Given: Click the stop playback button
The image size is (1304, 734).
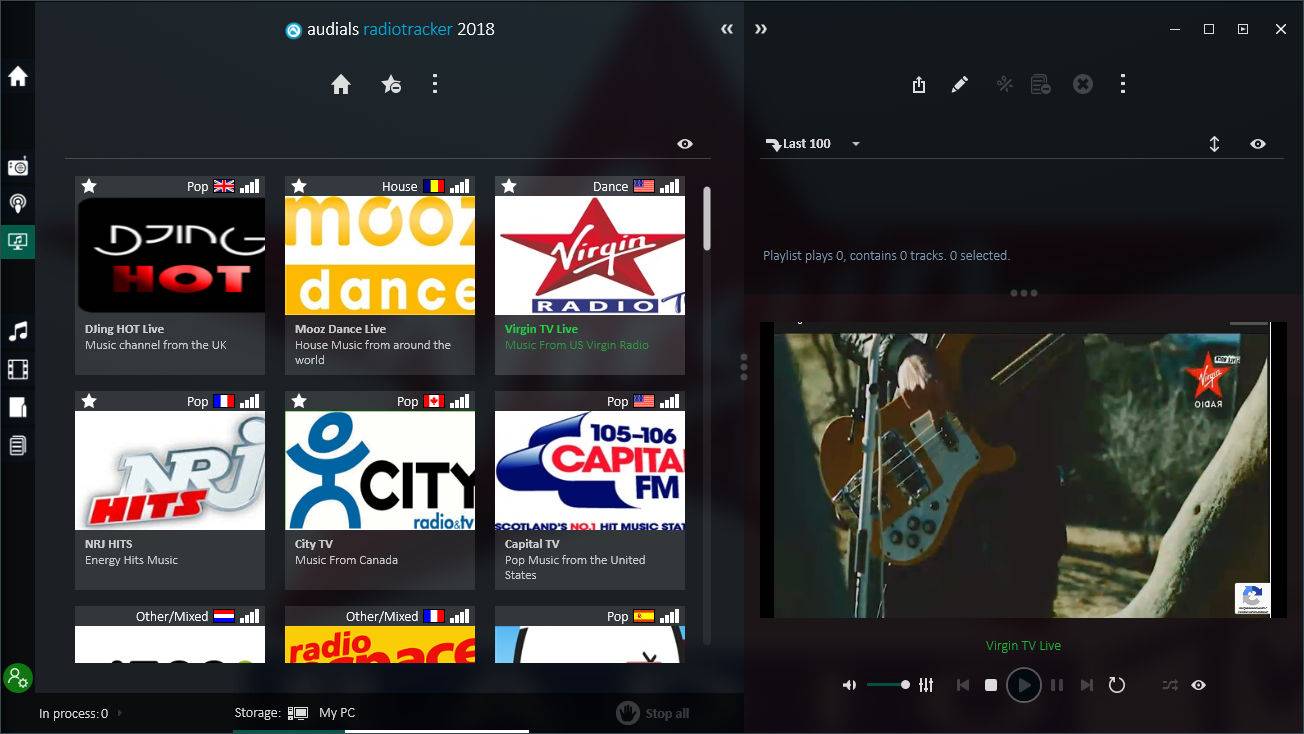Looking at the screenshot, I should click(x=991, y=685).
